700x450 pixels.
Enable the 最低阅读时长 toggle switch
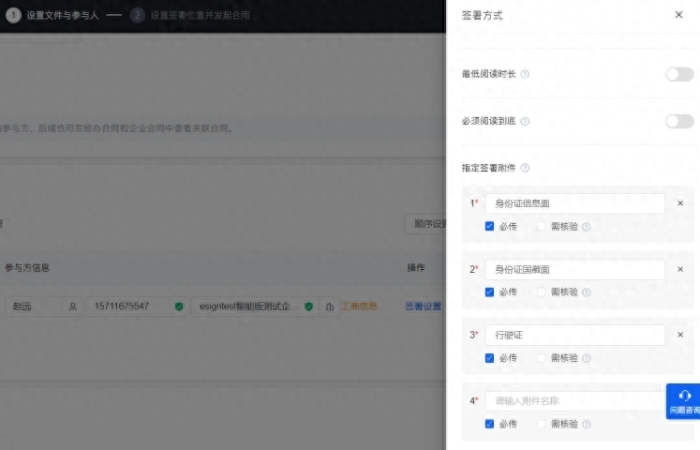coord(679,74)
